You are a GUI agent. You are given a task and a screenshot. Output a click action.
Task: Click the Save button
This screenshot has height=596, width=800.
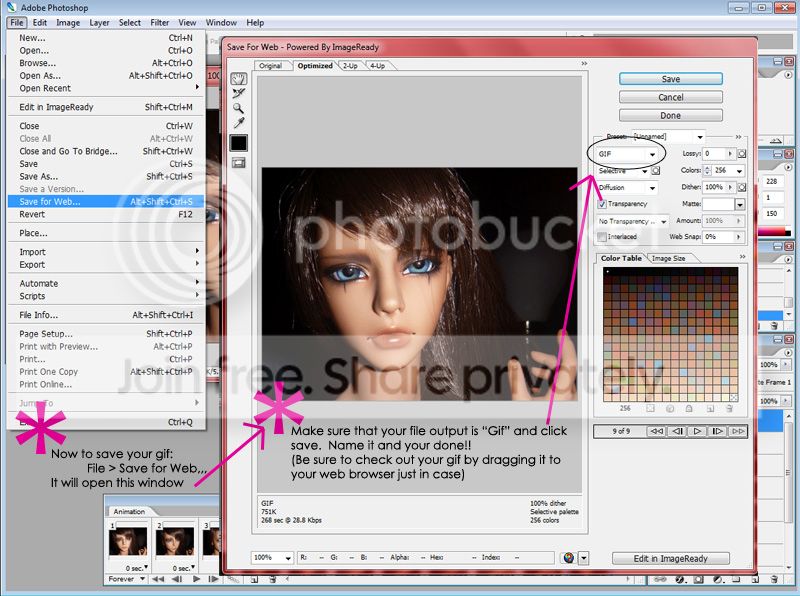point(670,79)
